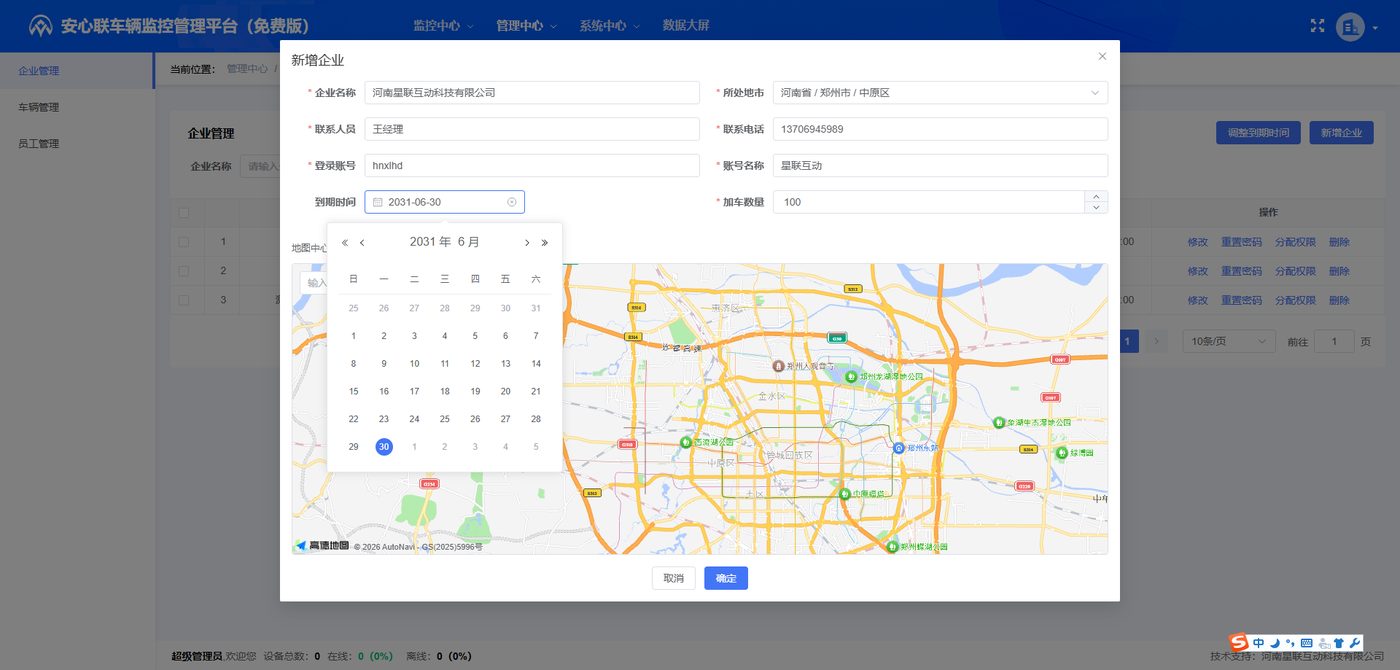This screenshot has height=670, width=1400.
Task: Go to next year in date picker
Action: (x=545, y=242)
